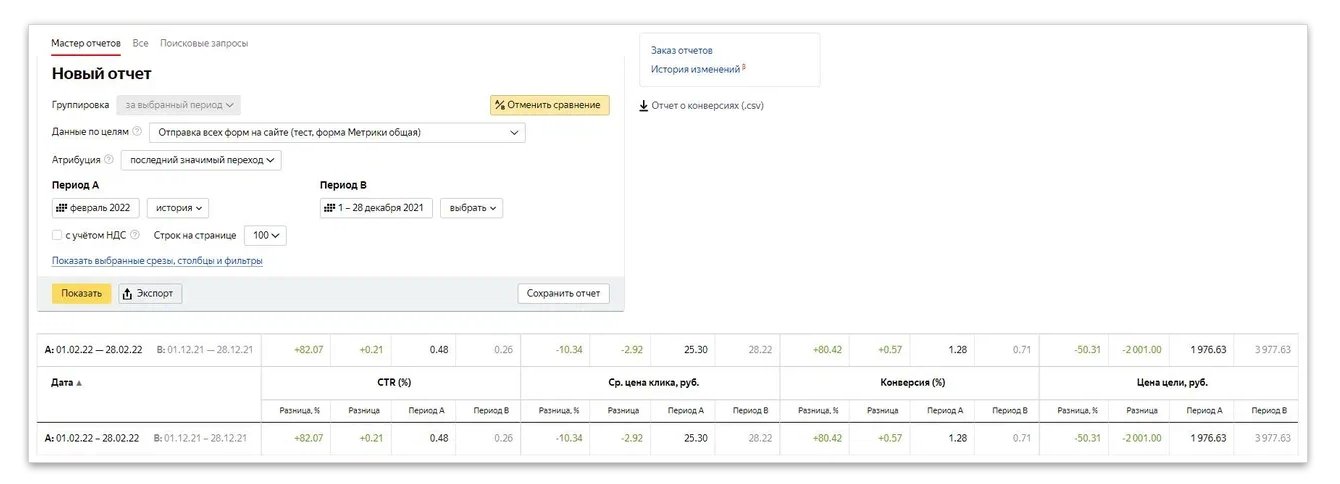Expand the Группировка за выбранный период dropdown

(x=179, y=105)
